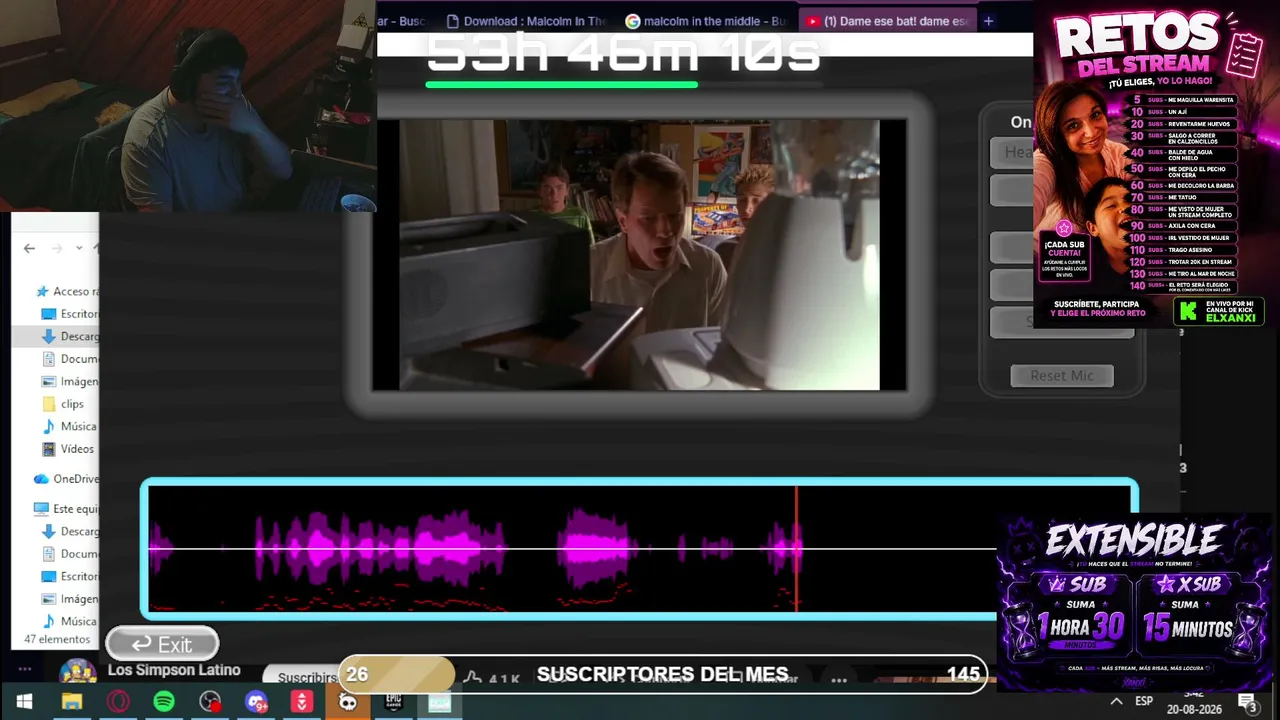Viewport: 1280px width, 720px height.
Task: Click the green timer progress bar
Action: pyautogui.click(x=562, y=85)
